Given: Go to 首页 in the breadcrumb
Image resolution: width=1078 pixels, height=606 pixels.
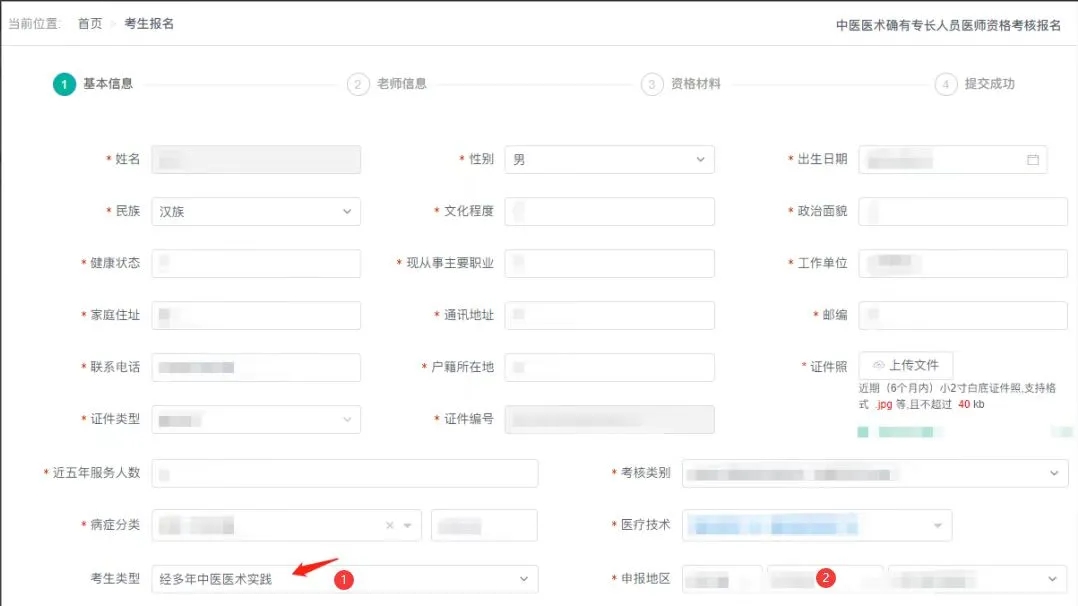Looking at the screenshot, I should point(90,24).
